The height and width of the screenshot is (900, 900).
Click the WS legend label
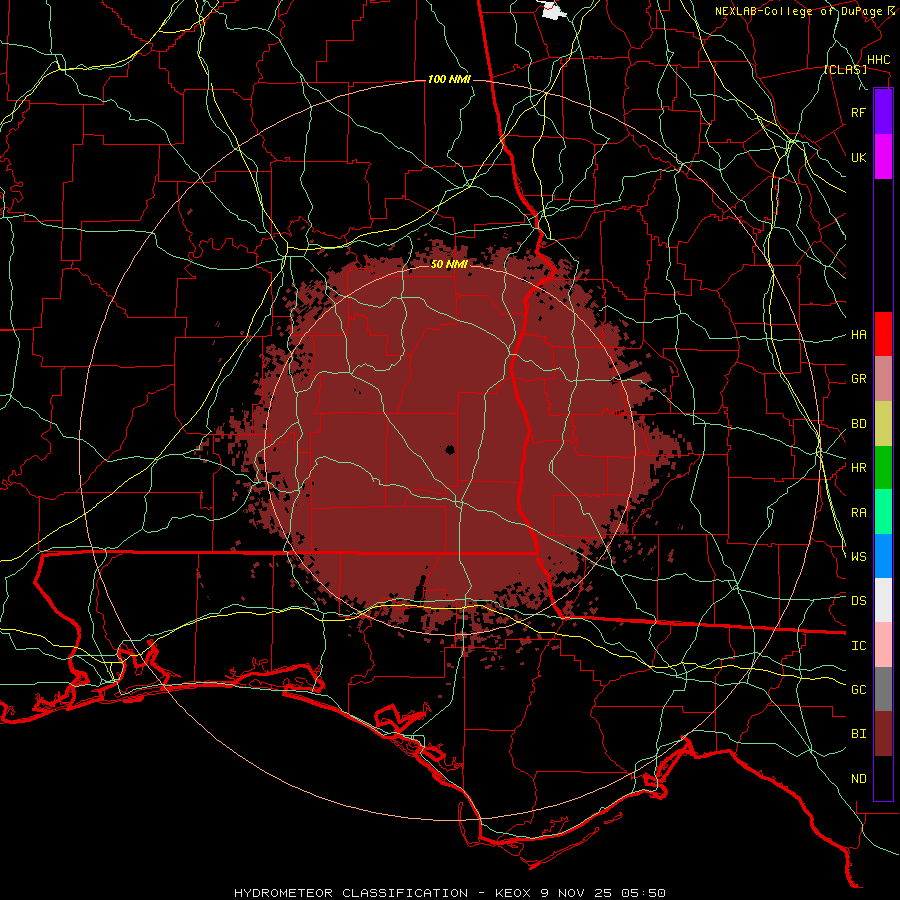tap(858, 557)
